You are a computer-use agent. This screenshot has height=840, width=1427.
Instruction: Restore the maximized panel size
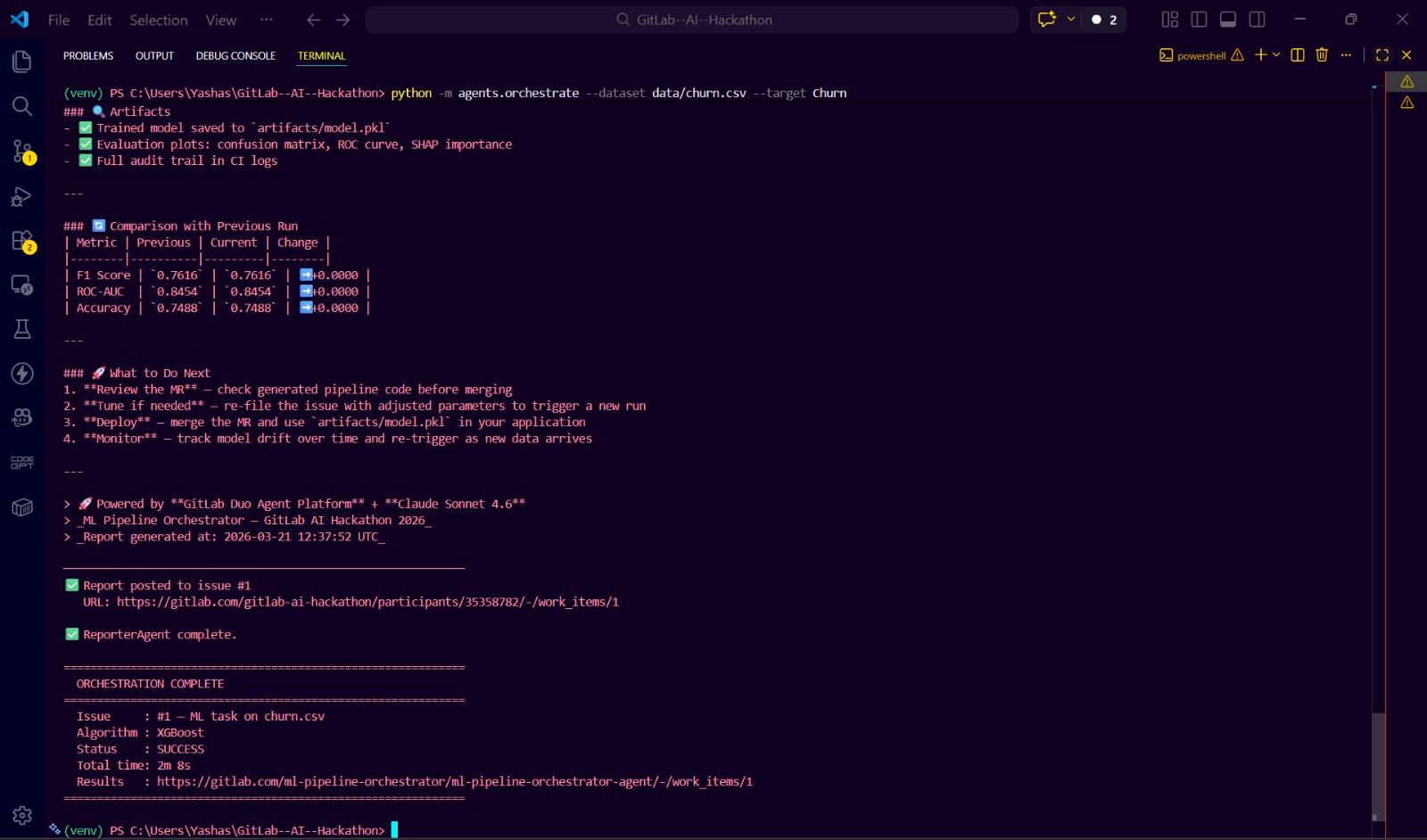tap(1382, 55)
